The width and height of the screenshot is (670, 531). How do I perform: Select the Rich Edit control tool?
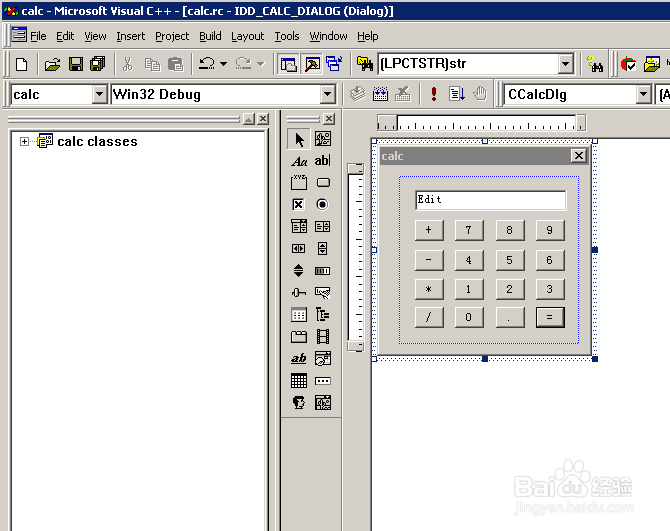click(299, 358)
